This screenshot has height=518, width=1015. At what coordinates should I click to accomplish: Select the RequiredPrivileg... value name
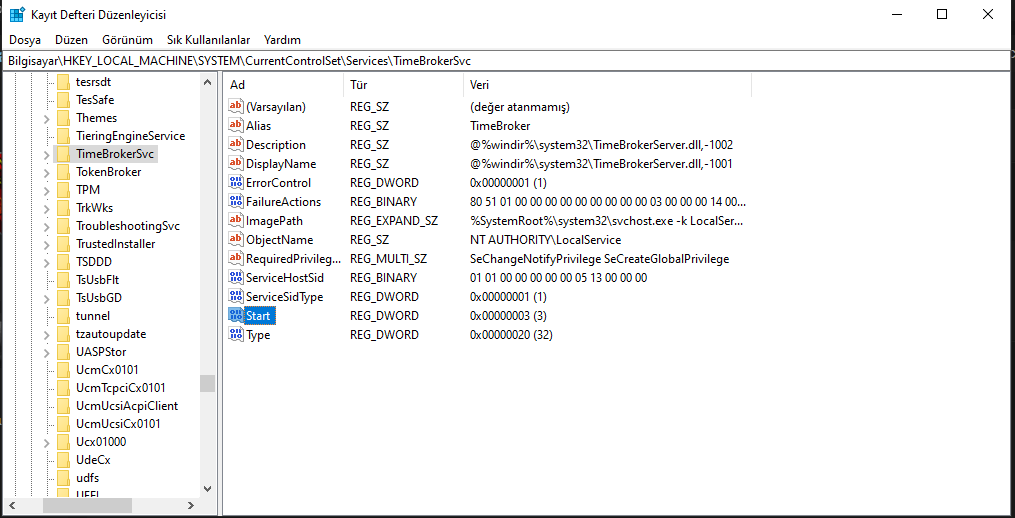coord(294,259)
